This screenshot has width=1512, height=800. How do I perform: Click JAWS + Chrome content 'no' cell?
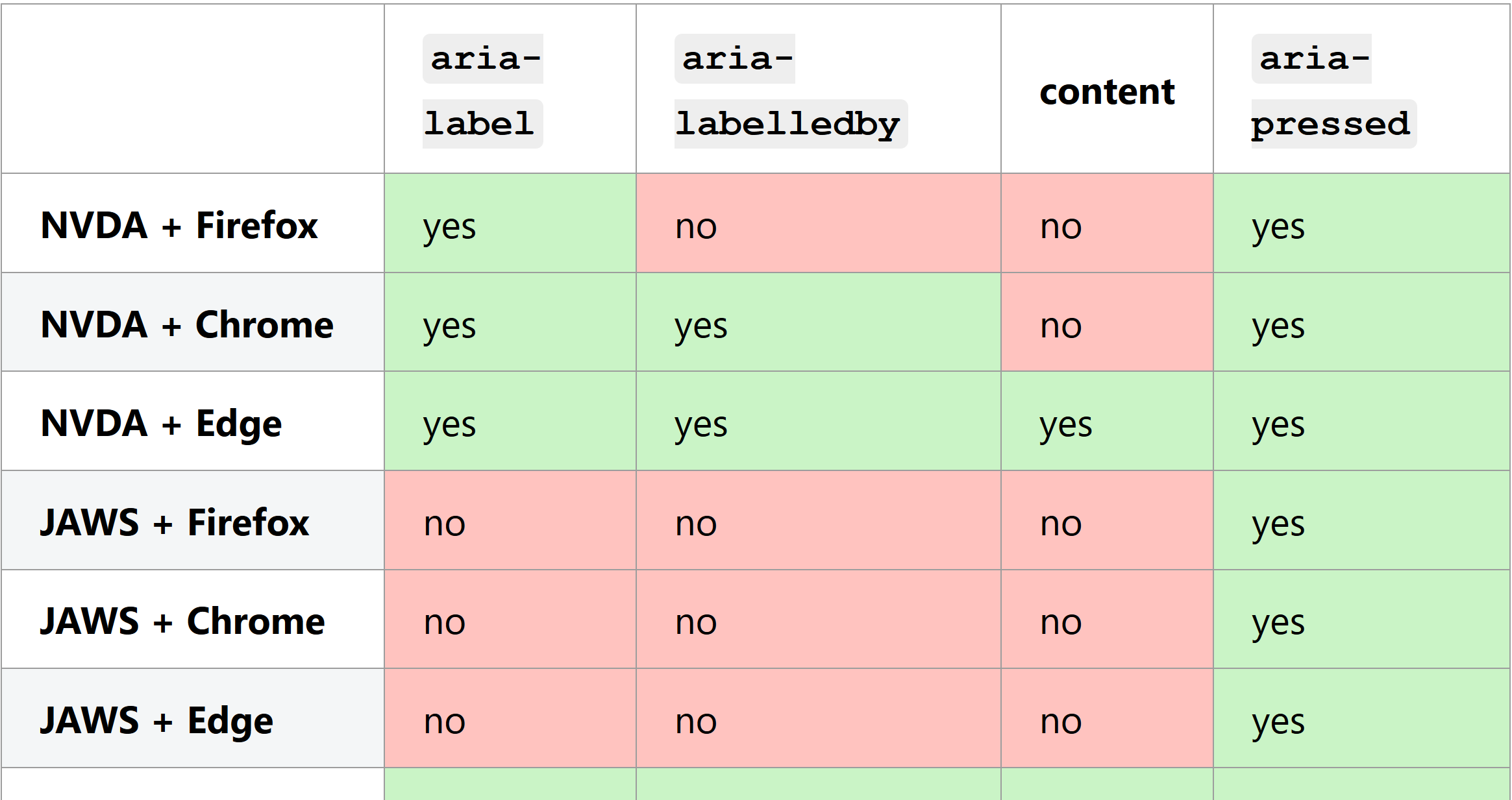[x=1107, y=619]
